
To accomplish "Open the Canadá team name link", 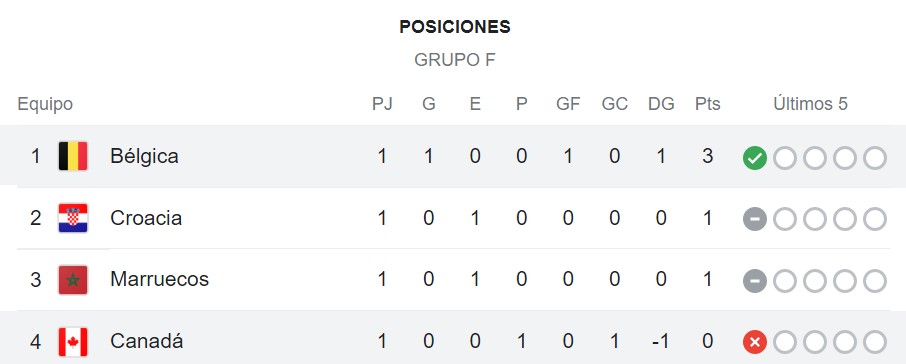I will [x=147, y=341].
